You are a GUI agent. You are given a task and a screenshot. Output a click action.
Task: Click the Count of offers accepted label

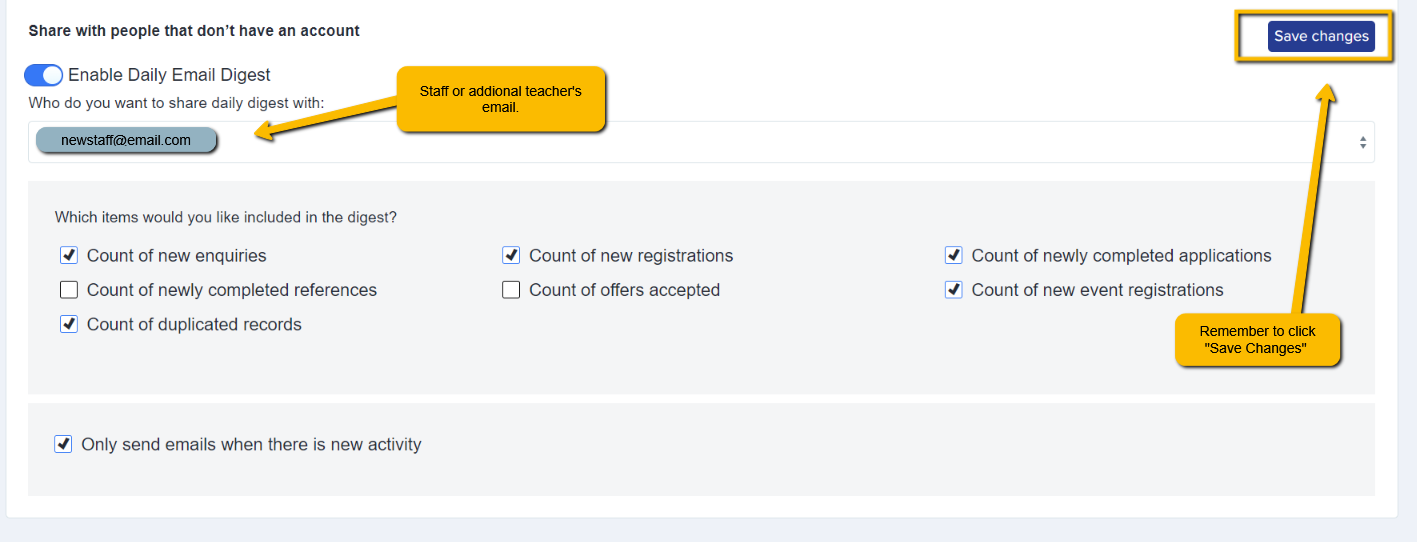(x=624, y=290)
